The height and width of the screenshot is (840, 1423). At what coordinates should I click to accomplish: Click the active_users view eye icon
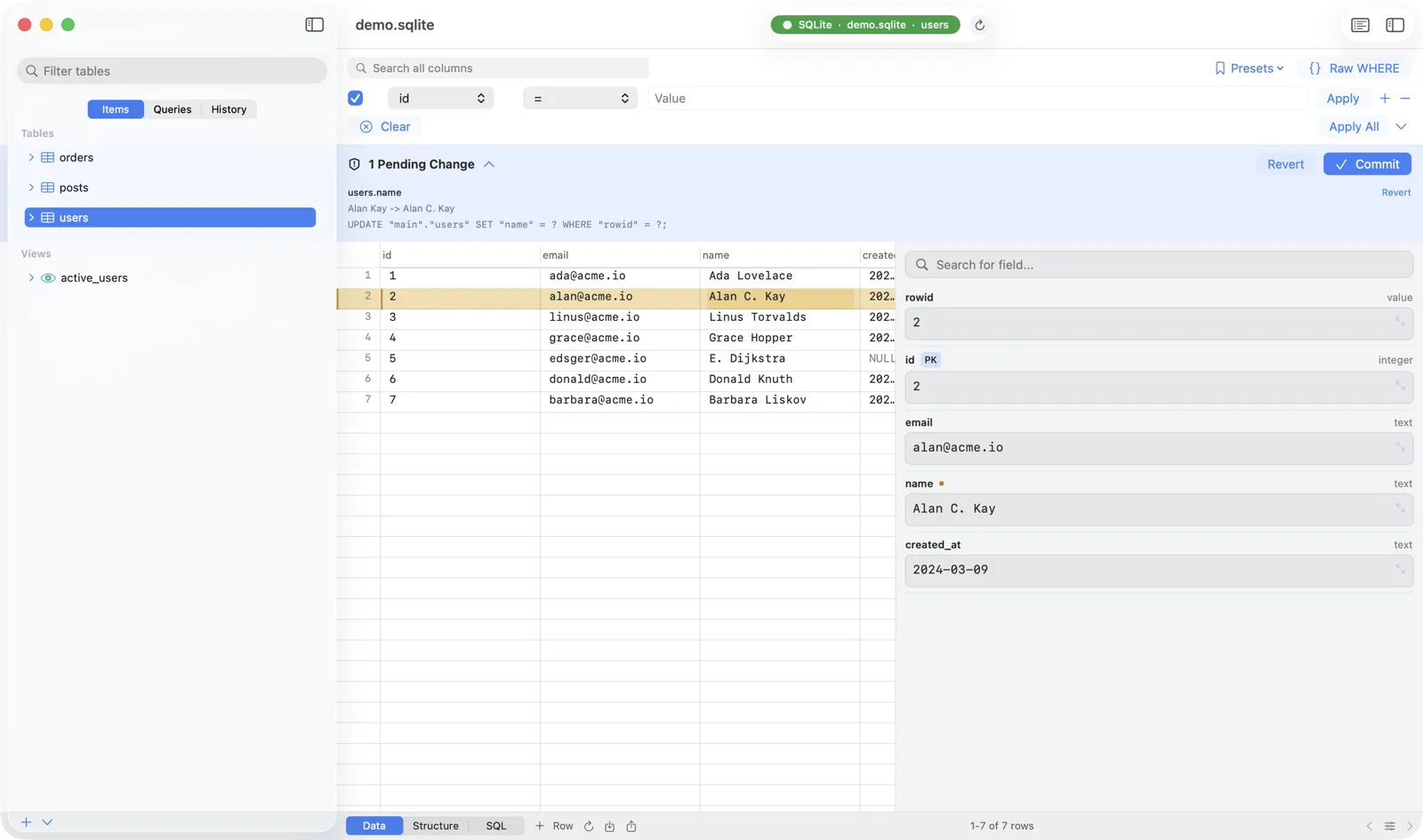(x=48, y=278)
